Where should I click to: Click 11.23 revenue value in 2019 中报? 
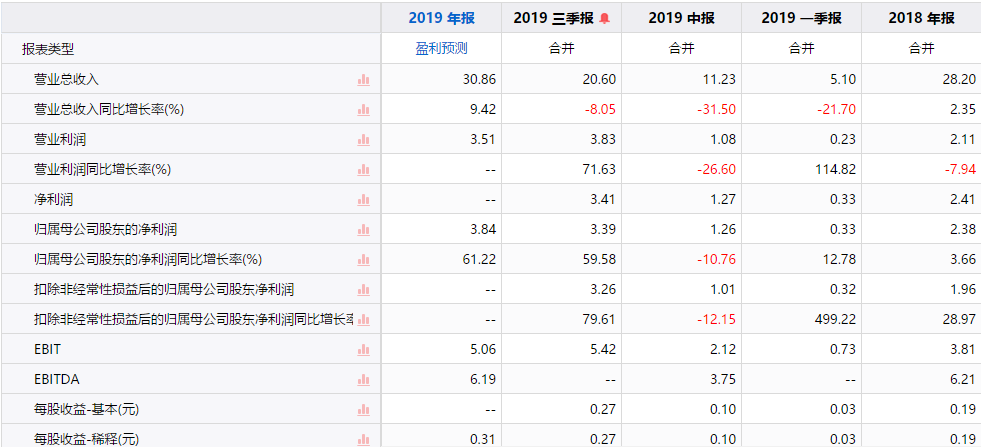[x=720, y=80]
